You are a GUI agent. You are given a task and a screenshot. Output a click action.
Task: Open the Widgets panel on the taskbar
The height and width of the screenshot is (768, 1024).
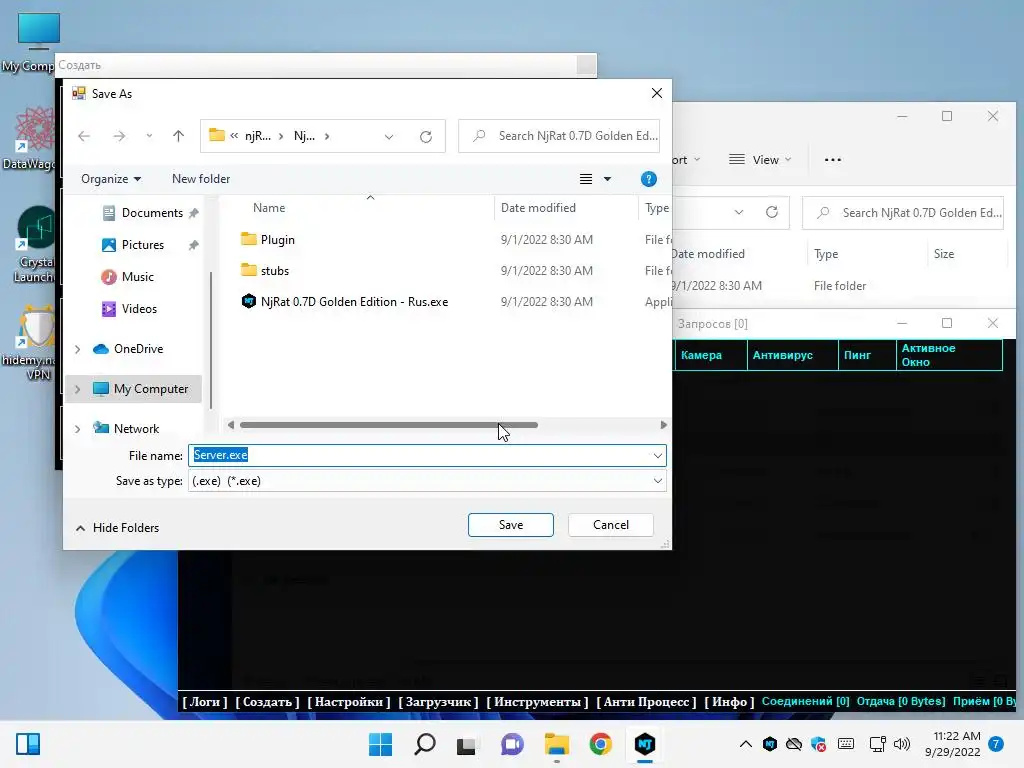click(28, 744)
